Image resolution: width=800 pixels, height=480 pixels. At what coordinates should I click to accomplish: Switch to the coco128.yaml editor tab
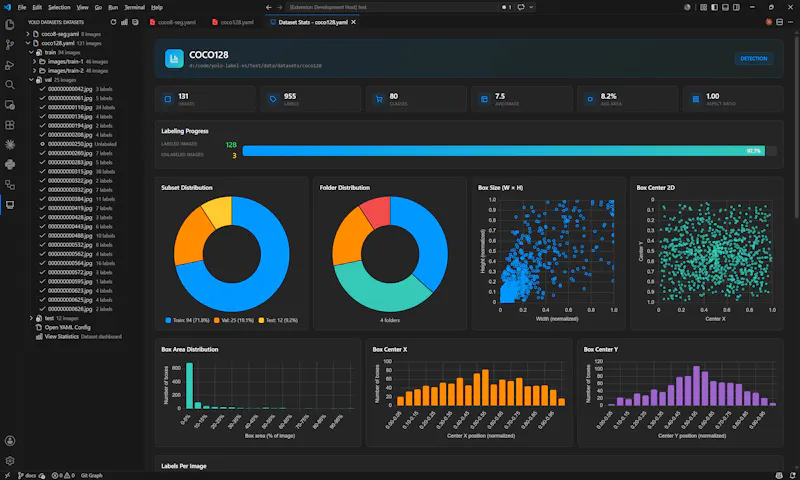point(233,22)
